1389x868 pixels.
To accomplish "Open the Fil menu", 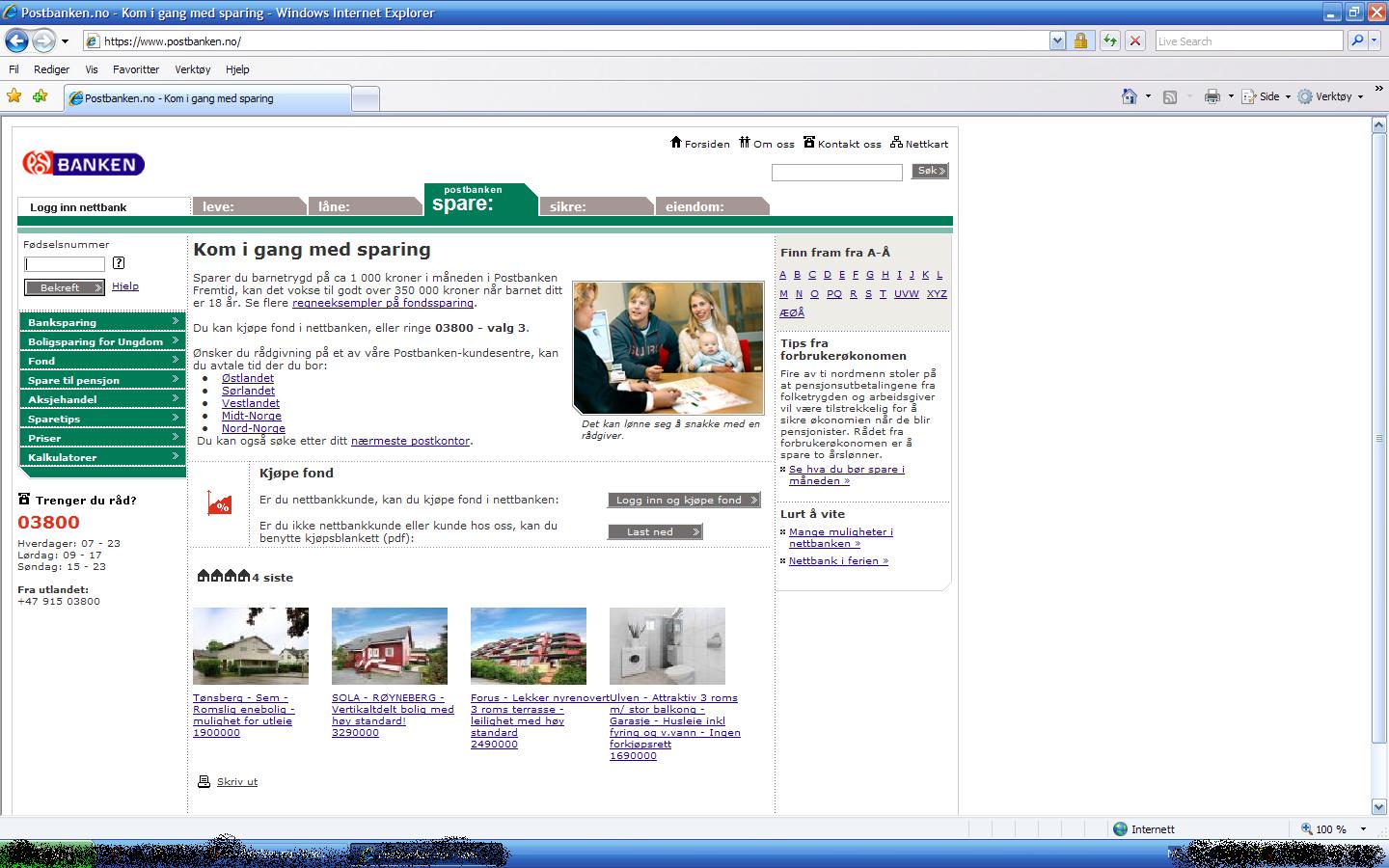I will coord(14,69).
